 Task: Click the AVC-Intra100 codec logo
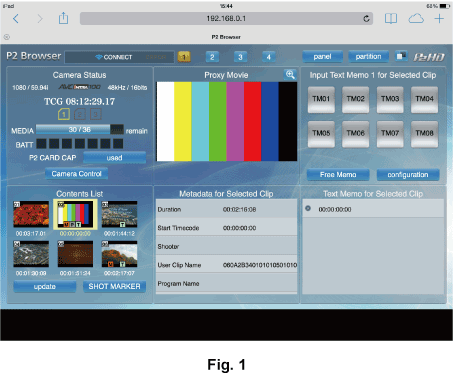(x=79, y=87)
